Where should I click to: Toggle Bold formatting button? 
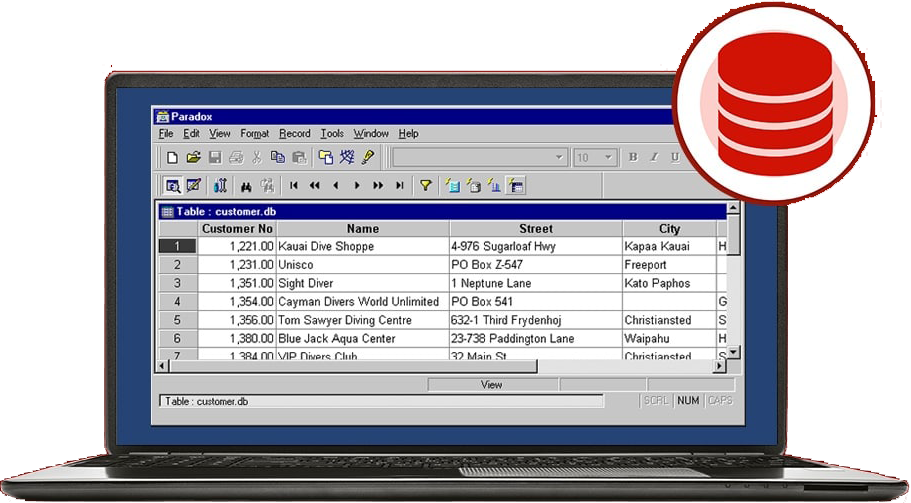coord(633,157)
